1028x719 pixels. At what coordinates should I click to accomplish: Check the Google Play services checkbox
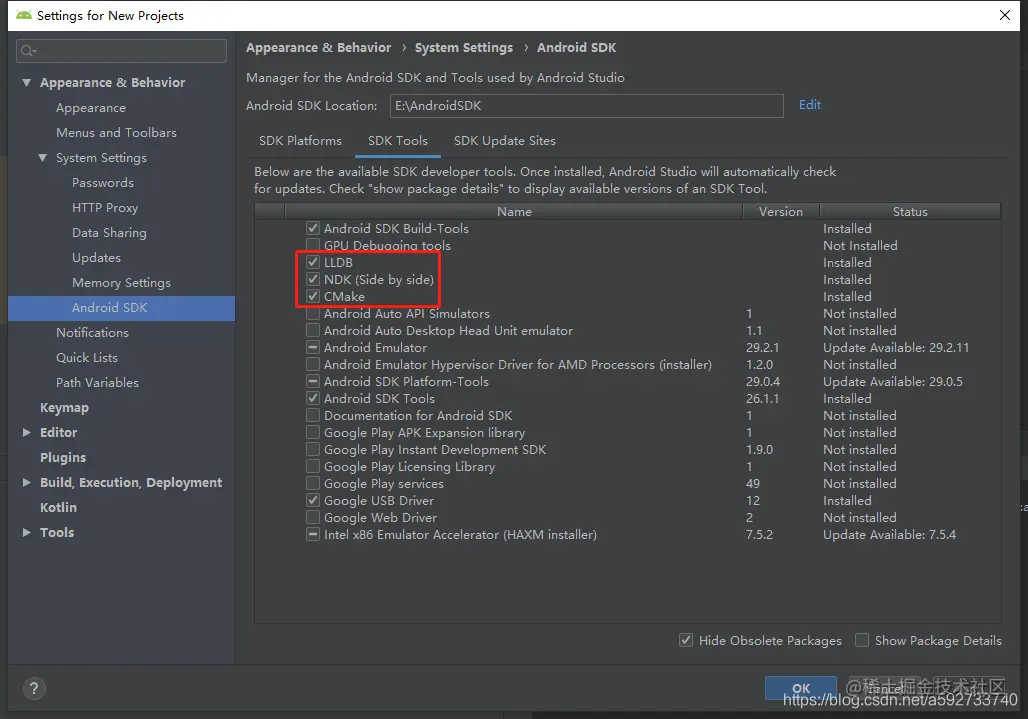point(313,483)
